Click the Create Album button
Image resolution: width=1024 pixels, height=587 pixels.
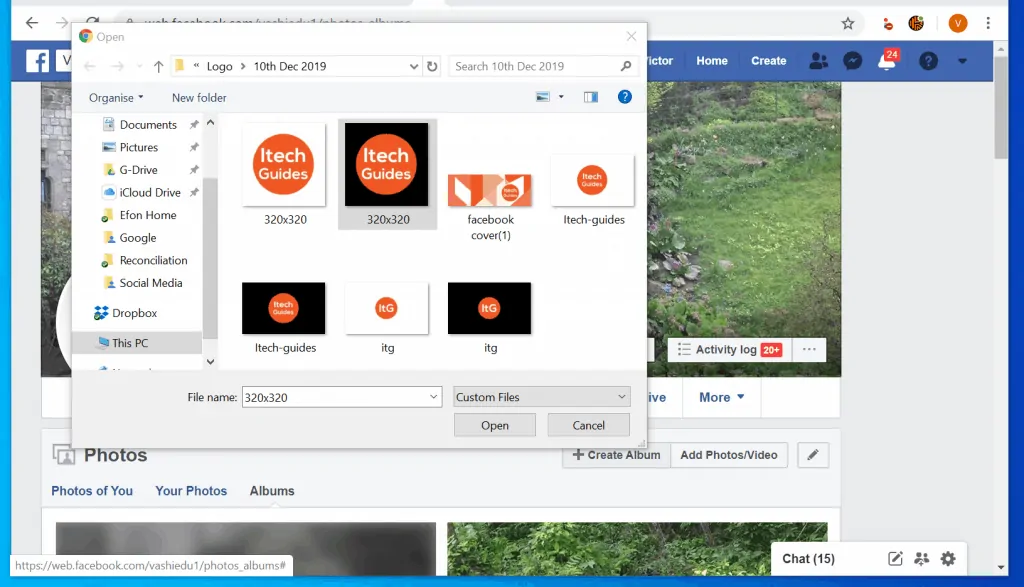(x=615, y=455)
